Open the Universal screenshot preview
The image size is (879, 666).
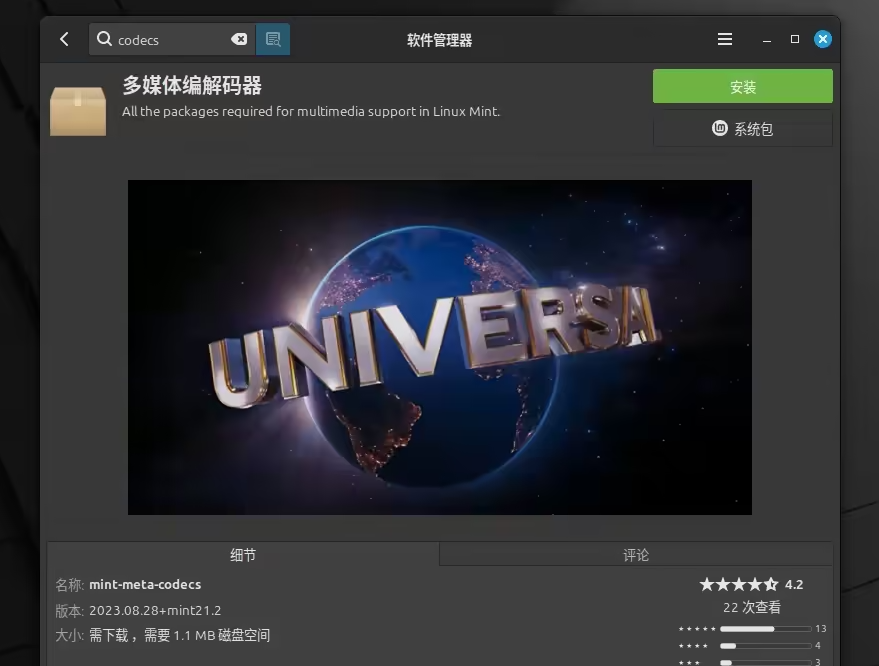(x=439, y=347)
